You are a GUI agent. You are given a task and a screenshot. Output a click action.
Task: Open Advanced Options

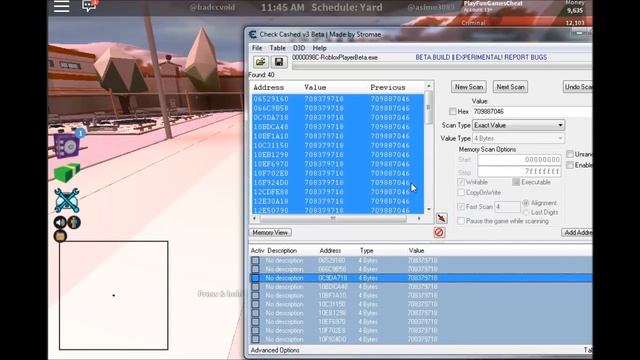(x=275, y=350)
